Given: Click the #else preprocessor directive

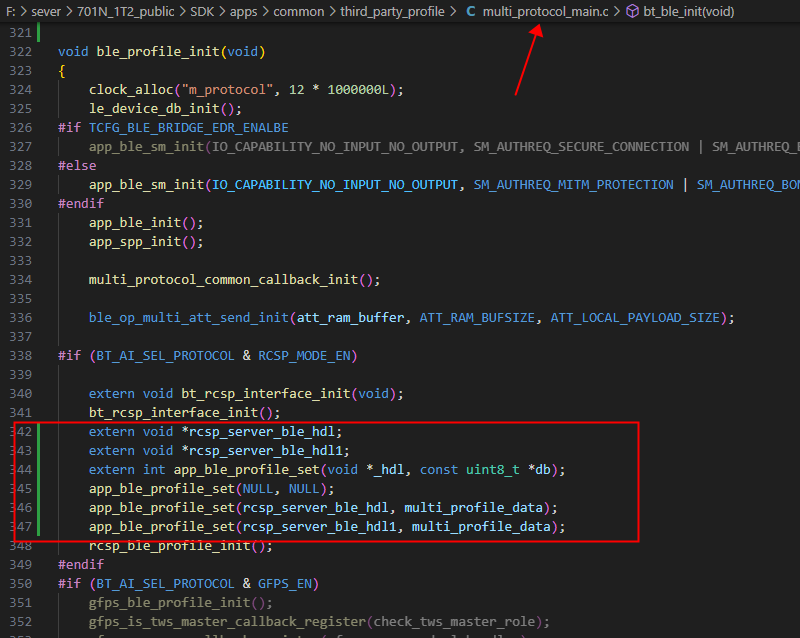Looking at the screenshot, I should point(77,166).
